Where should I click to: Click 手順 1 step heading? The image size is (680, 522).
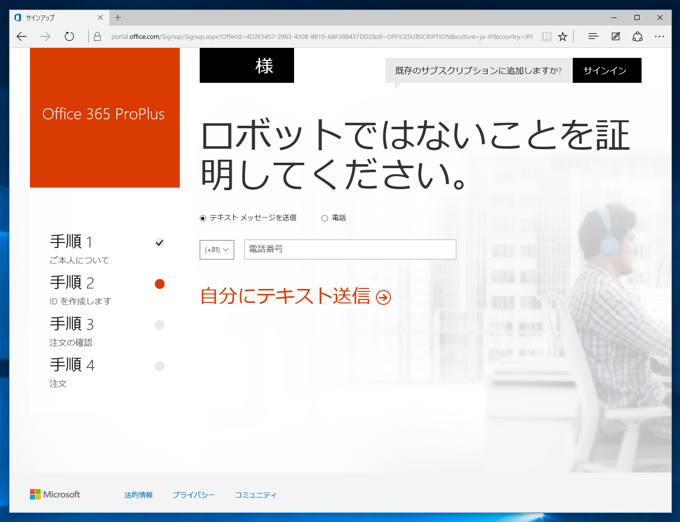point(72,241)
